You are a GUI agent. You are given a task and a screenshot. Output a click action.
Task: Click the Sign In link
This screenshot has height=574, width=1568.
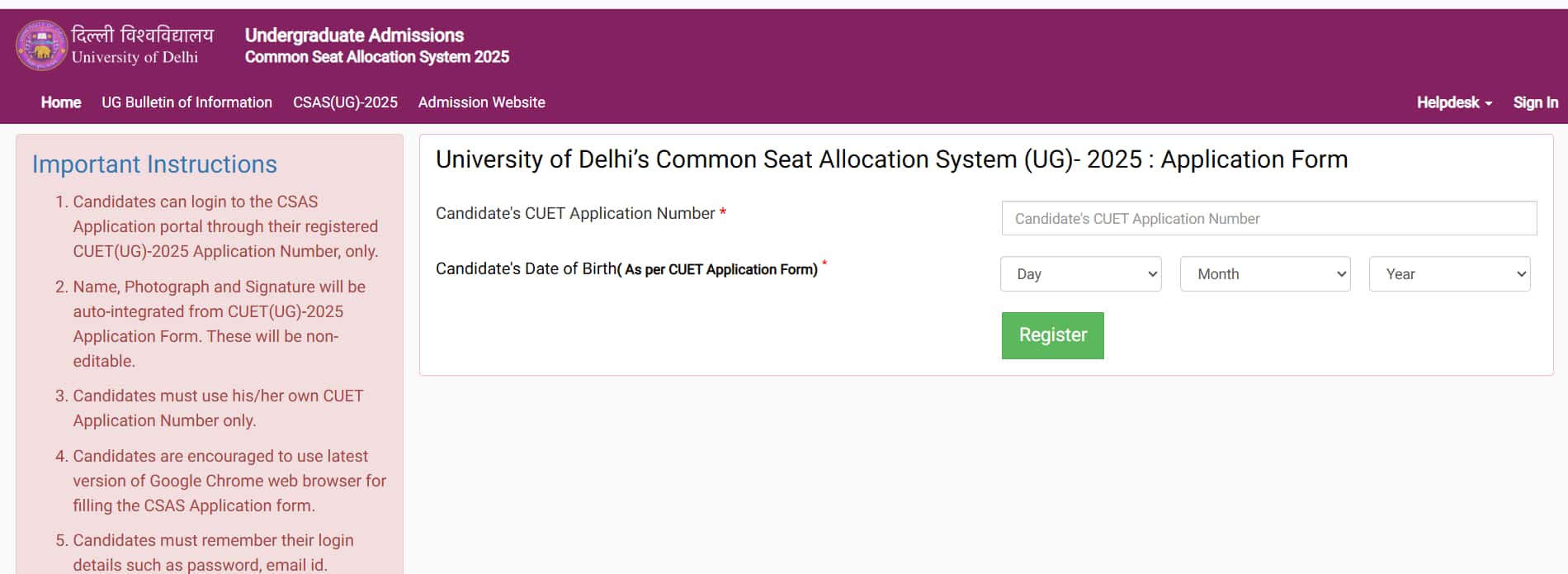point(1535,102)
